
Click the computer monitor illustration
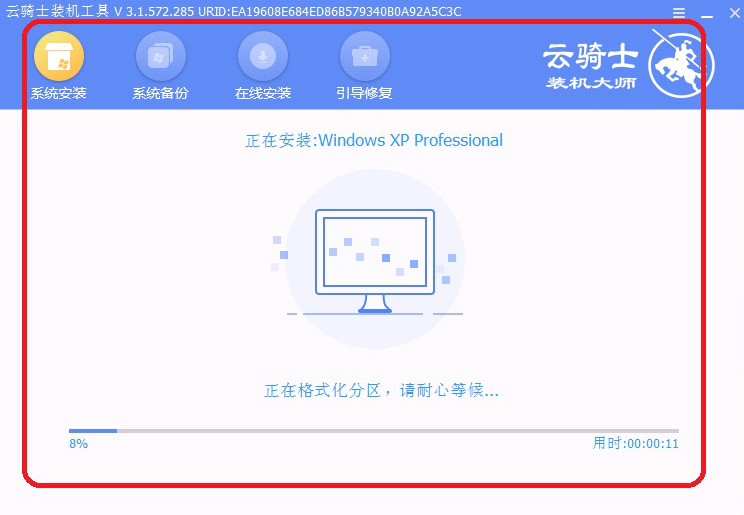(375, 261)
